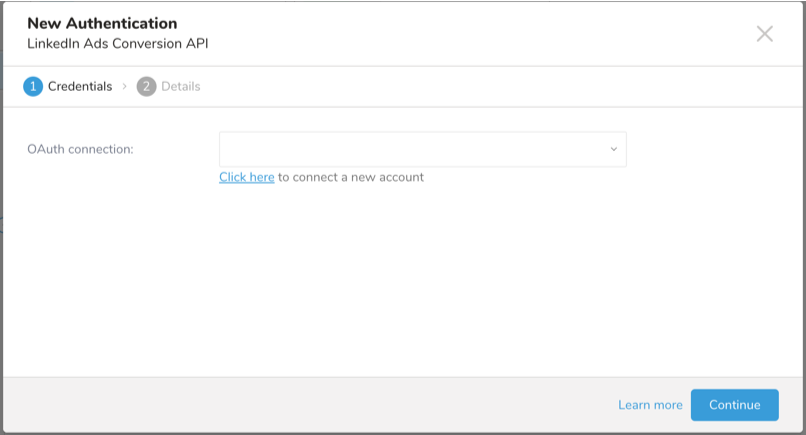Click the step 2 number circle
This screenshot has height=435, width=806.
tap(147, 87)
